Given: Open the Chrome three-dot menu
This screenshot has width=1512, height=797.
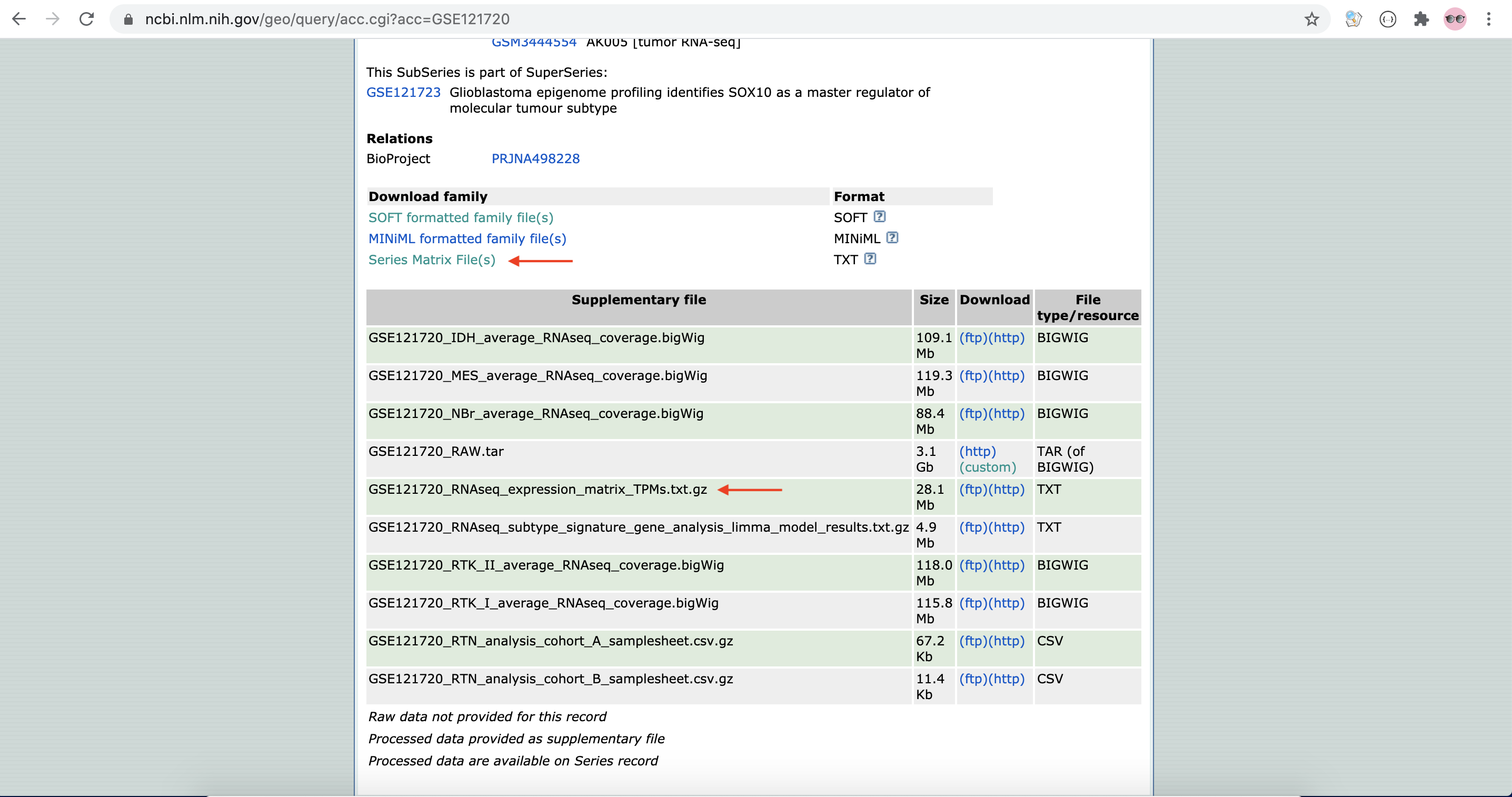Looking at the screenshot, I should tap(1488, 19).
